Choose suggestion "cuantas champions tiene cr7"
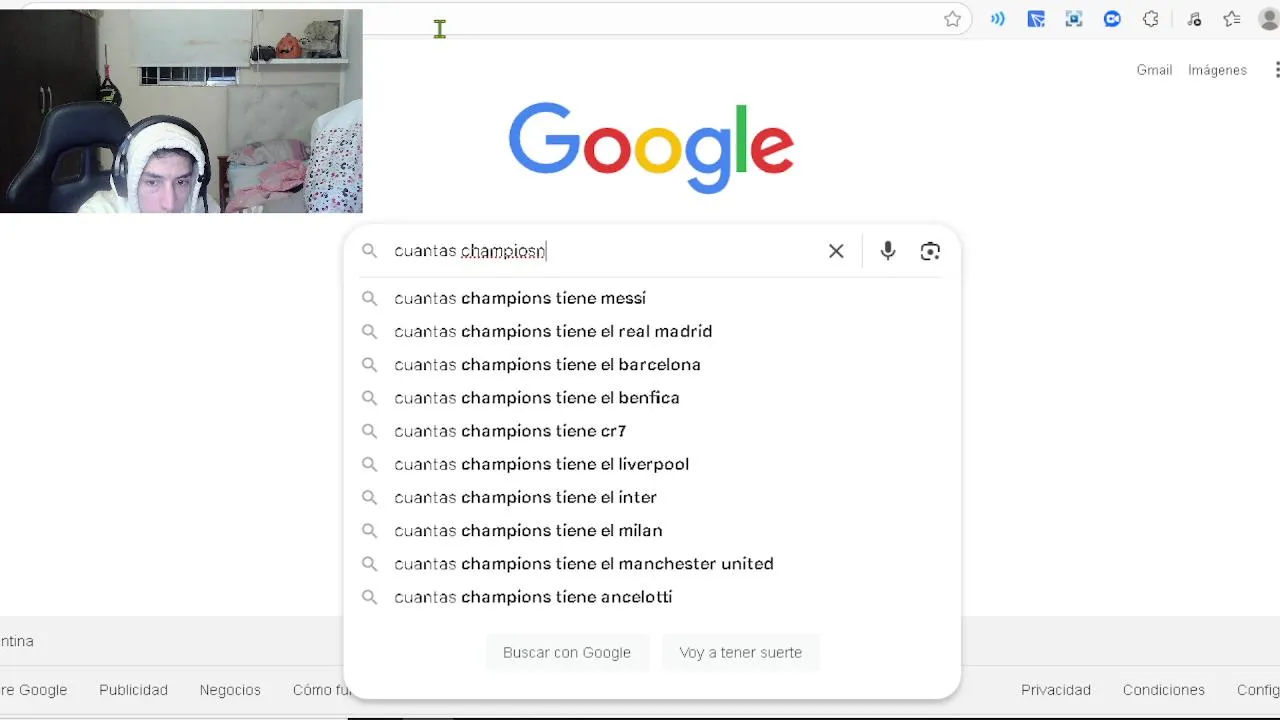The width and height of the screenshot is (1280, 720). pyautogui.click(x=652, y=431)
